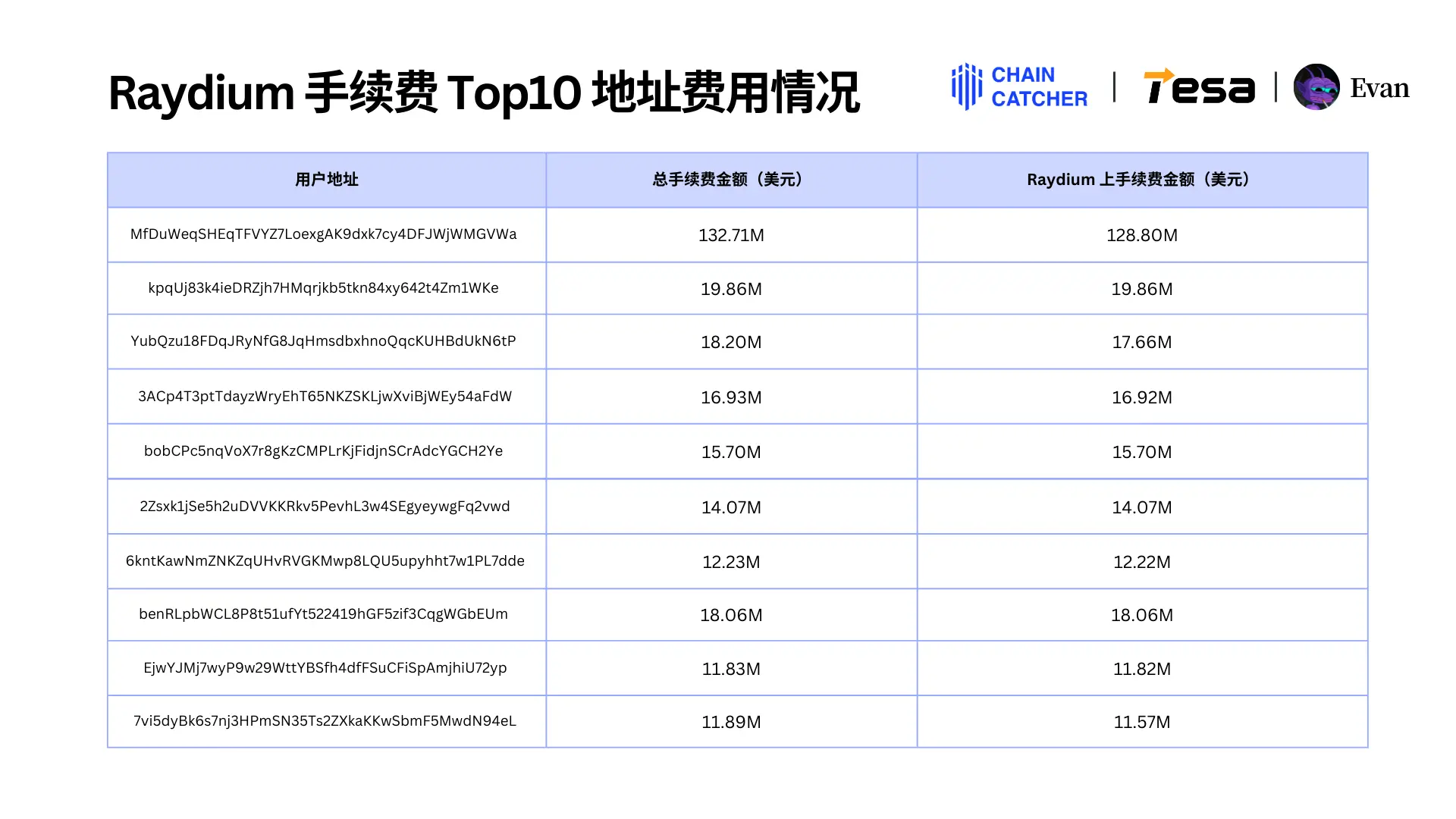Select address starting with 7vi5dyBk6s
Viewport: 1456px width, 819px height.
coord(326,722)
